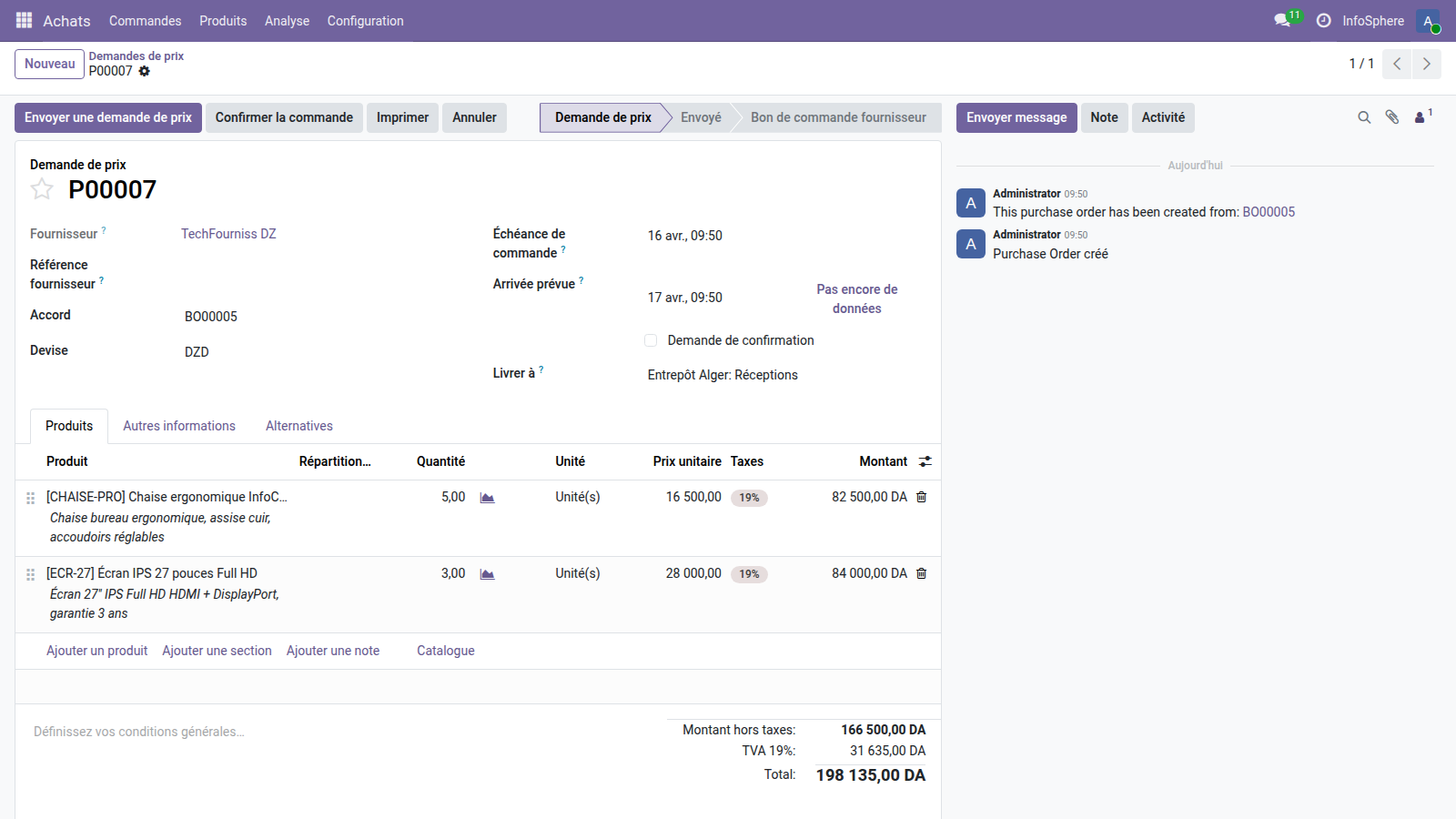This screenshot has width=1456, height=819.
Task: Open user account menu avatar
Action: (1427, 20)
